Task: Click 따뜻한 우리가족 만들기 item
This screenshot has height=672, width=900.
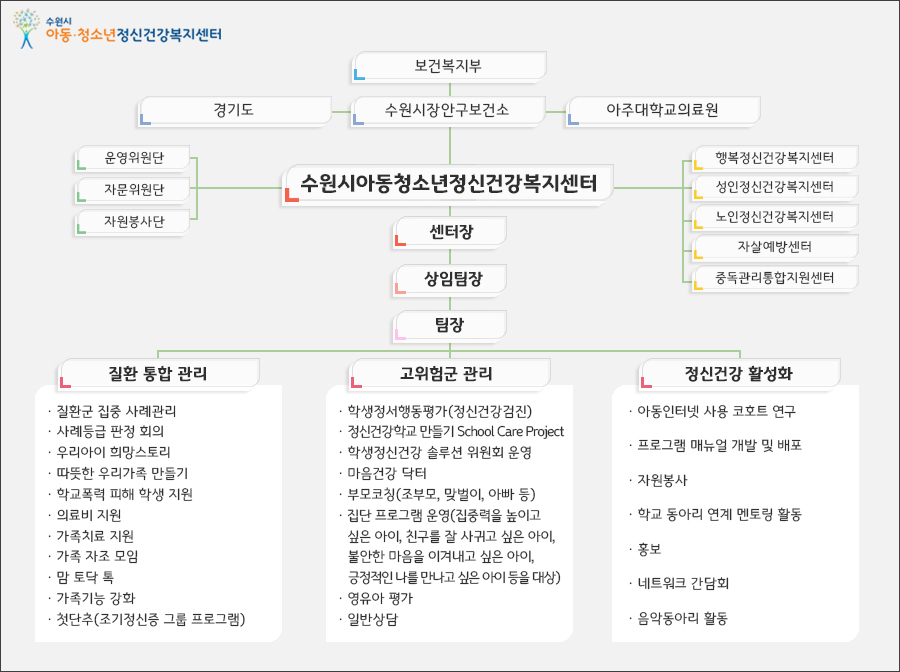Action: [118, 473]
